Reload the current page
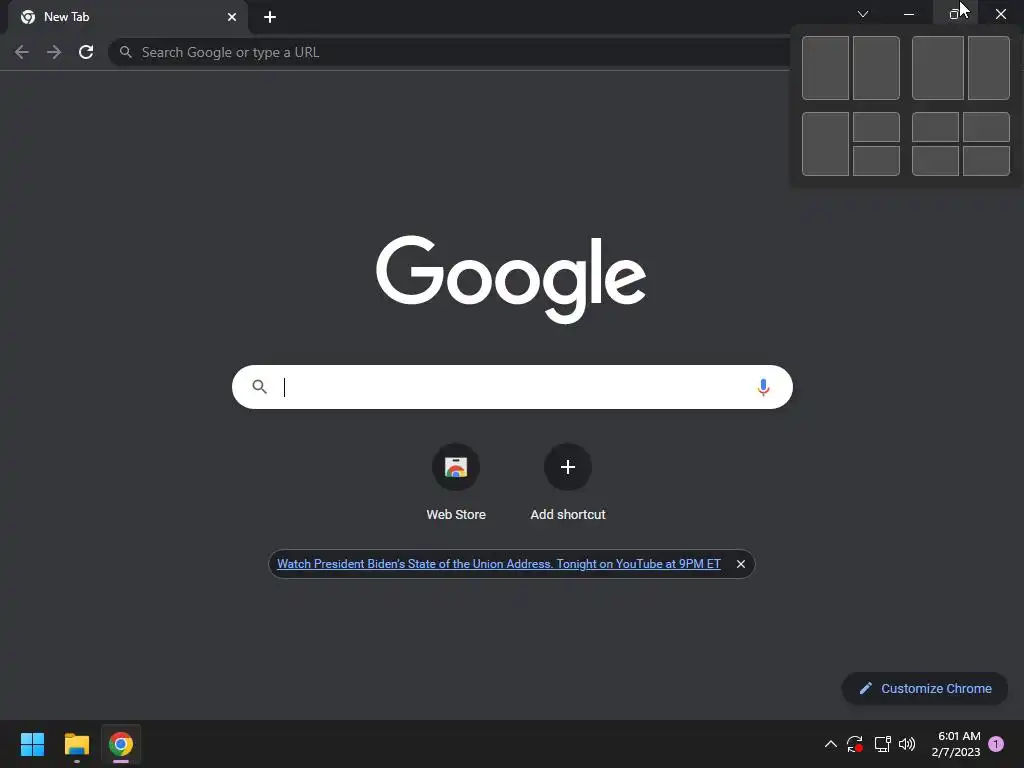 click(86, 52)
